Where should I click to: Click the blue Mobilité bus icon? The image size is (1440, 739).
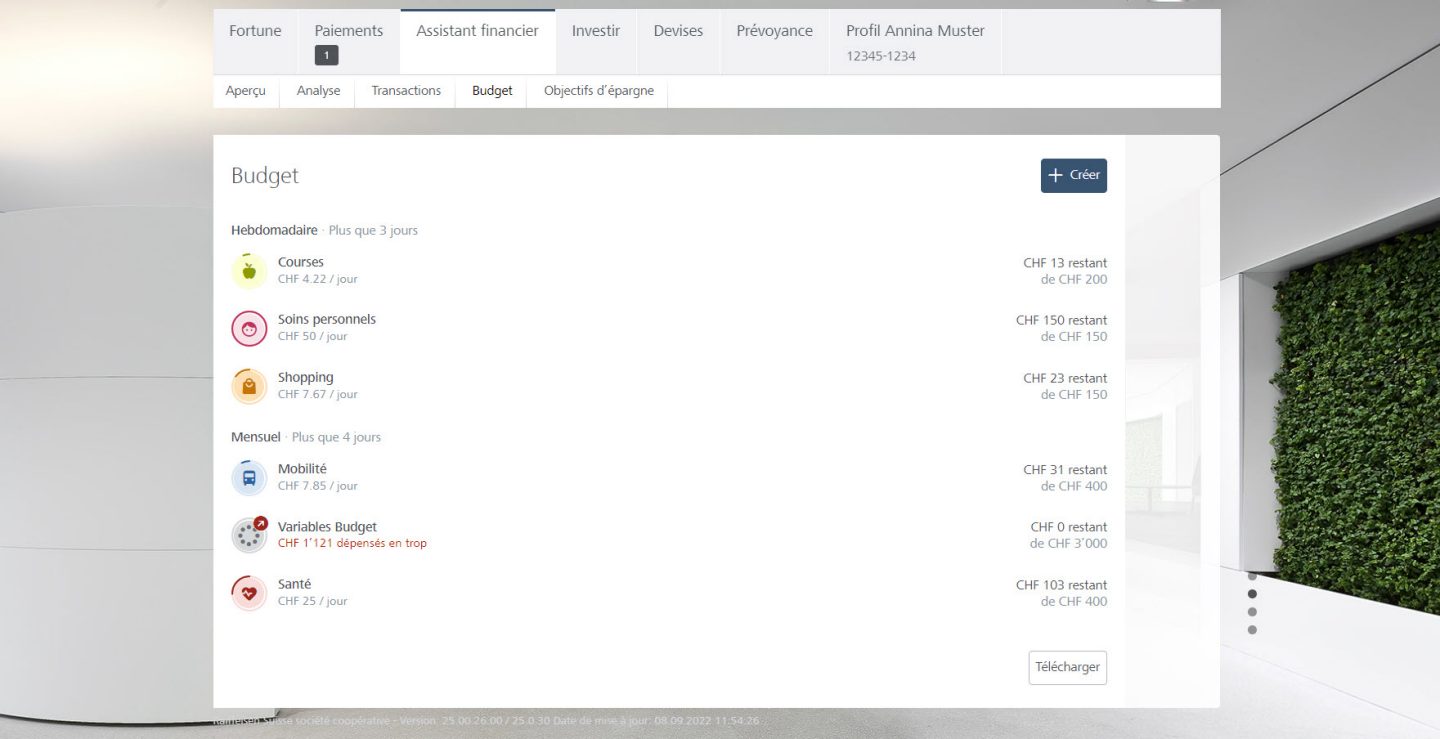pyautogui.click(x=249, y=477)
